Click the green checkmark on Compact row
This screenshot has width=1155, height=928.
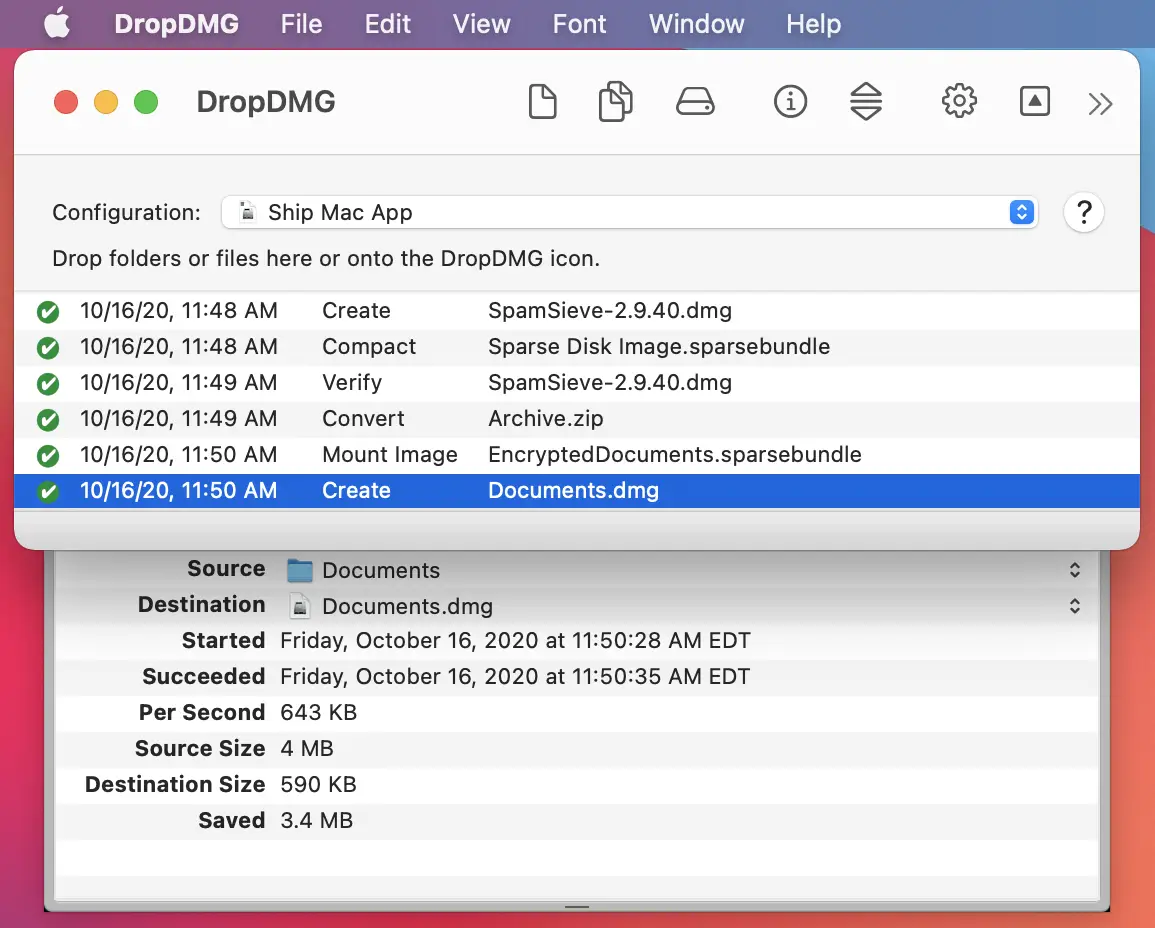(x=48, y=348)
